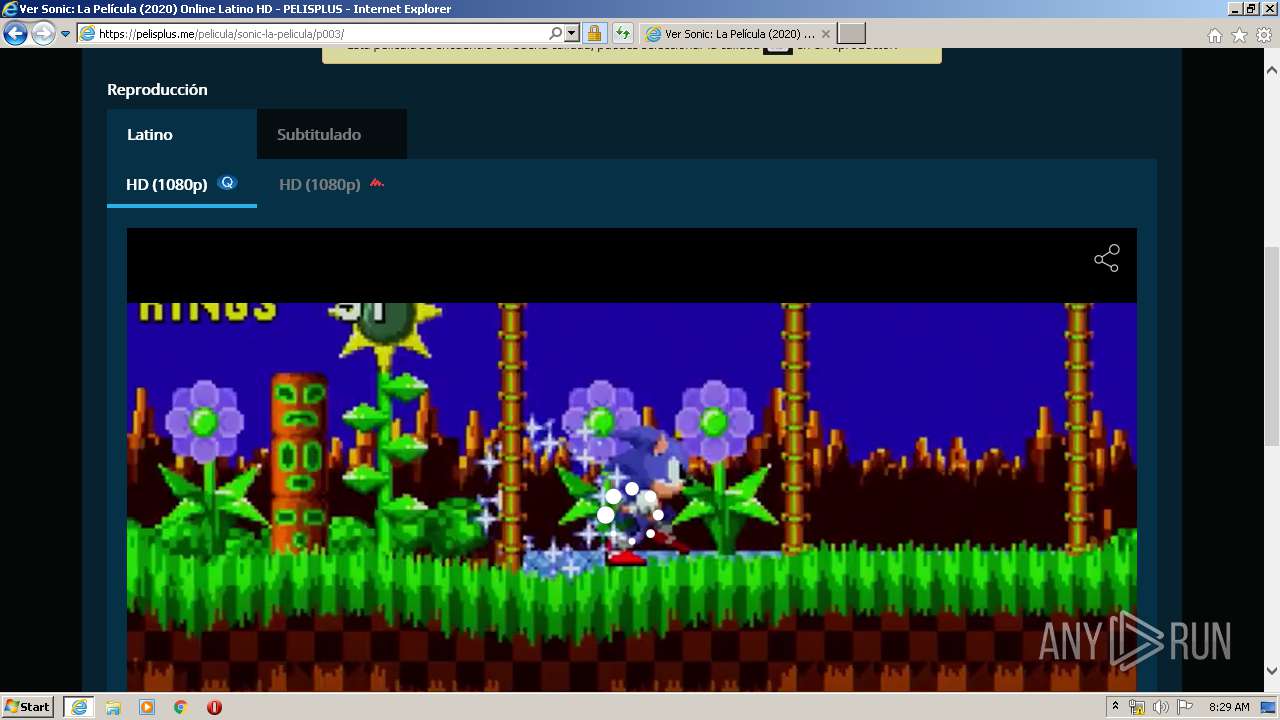Viewport: 1280px width, 720px height.
Task: Open the Windows Start menu
Action: (x=28, y=707)
